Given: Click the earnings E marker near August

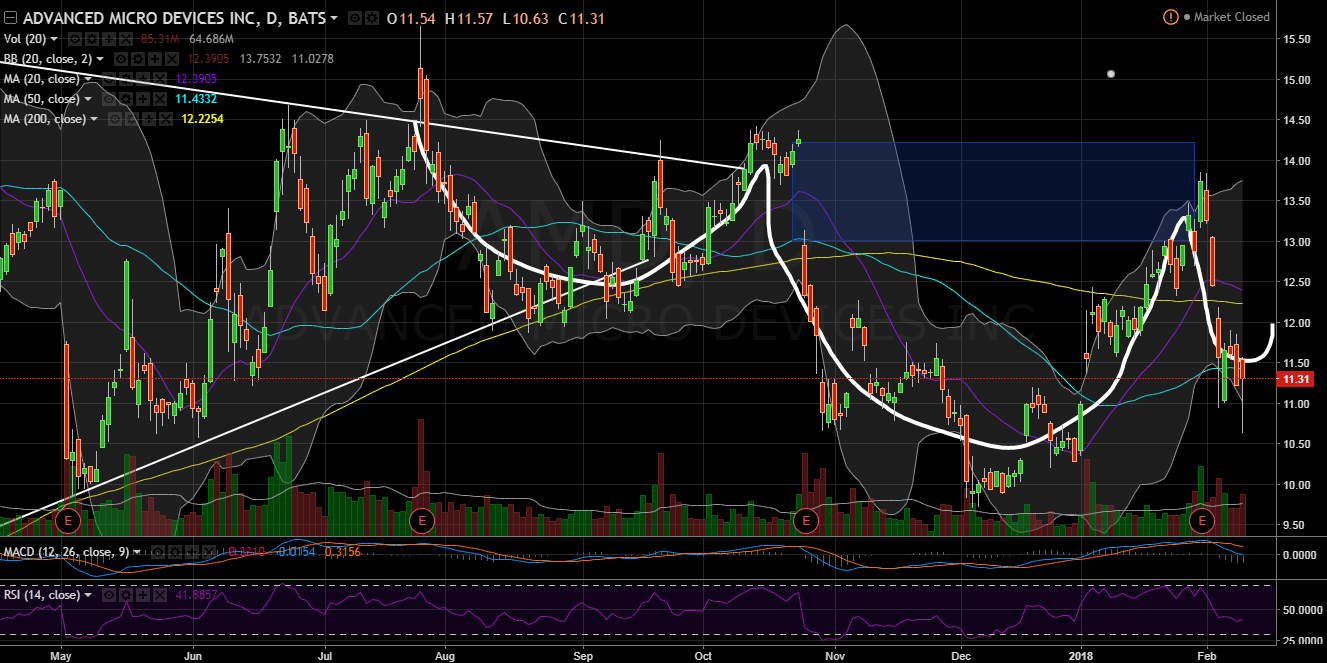Looking at the screenshot, I should (423, 520).
